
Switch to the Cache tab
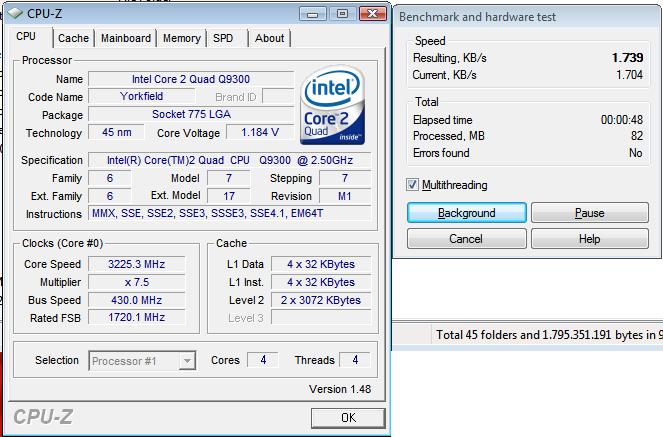73,38
